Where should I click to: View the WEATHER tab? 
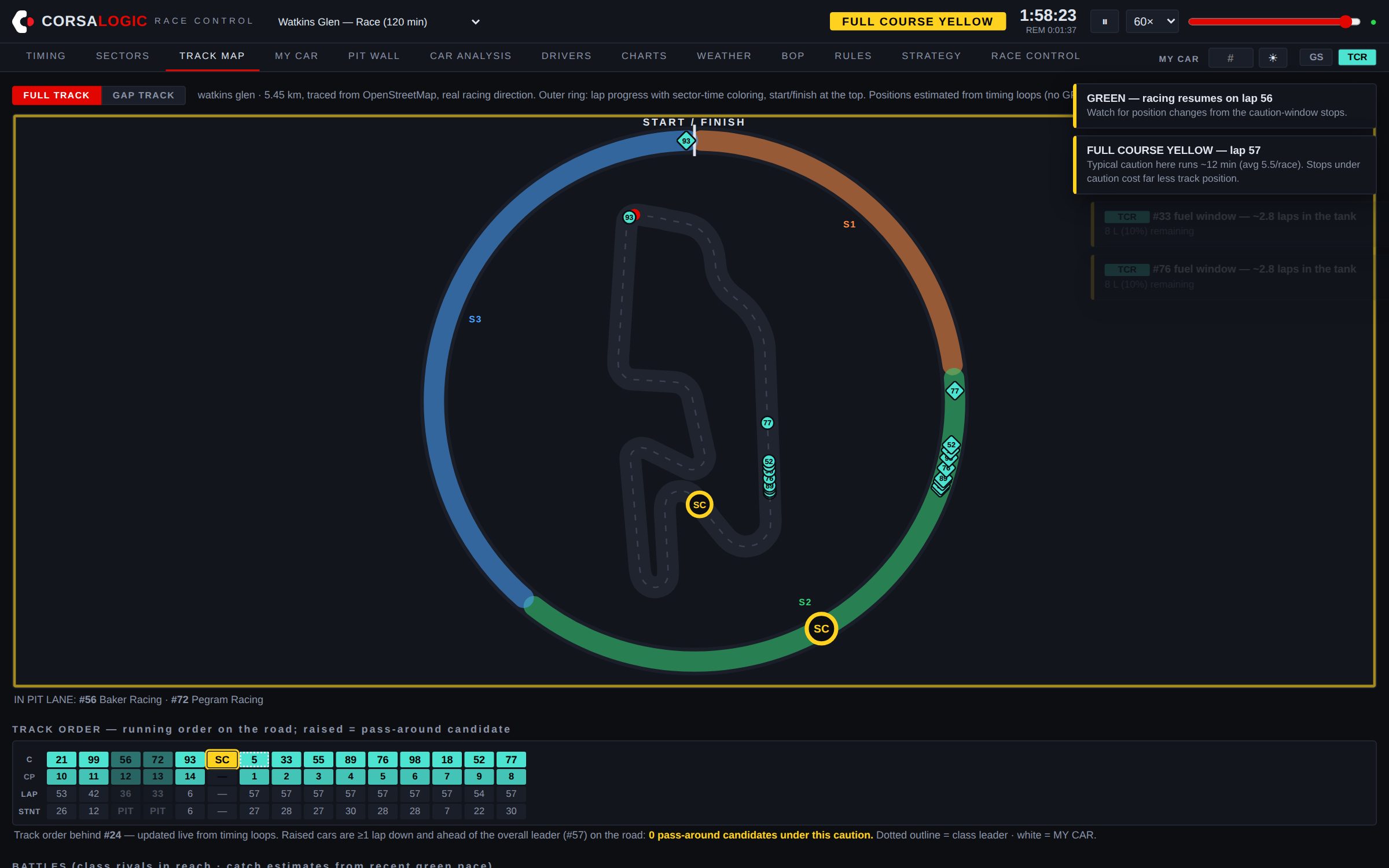724,56
